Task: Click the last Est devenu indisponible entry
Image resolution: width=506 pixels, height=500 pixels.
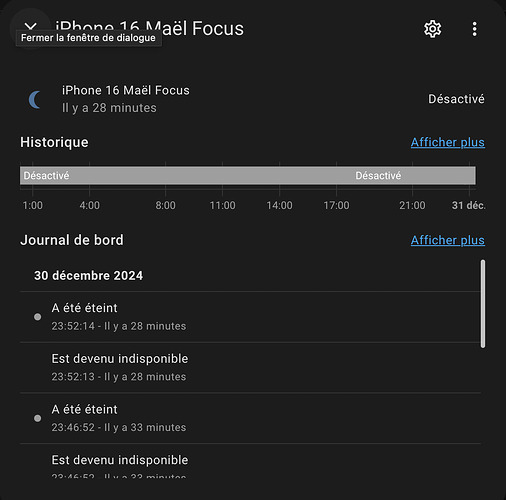Action: click(250, 461)
